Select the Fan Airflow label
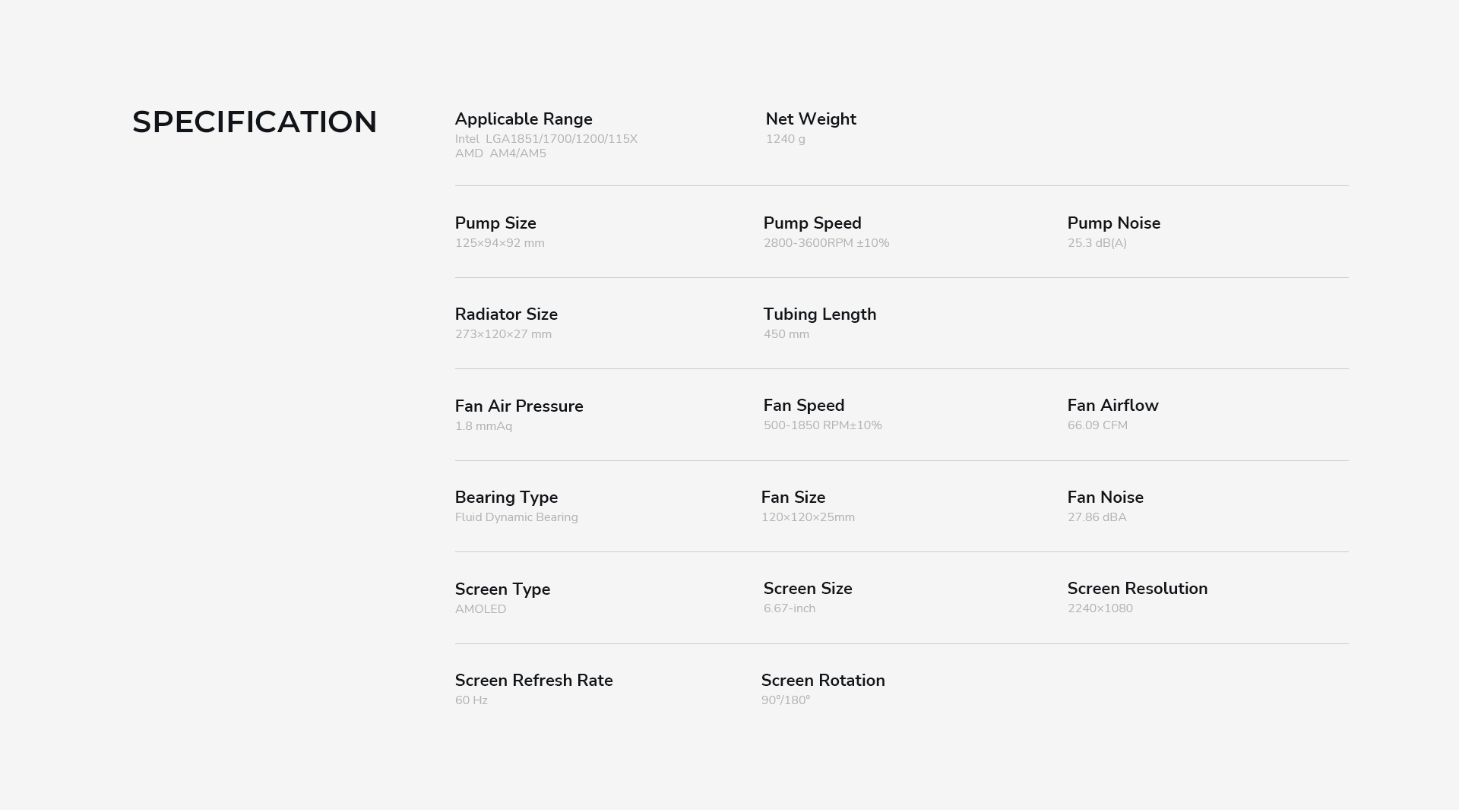The height and width of the screenshot is (812, 1459). (x=1112, y=406)
